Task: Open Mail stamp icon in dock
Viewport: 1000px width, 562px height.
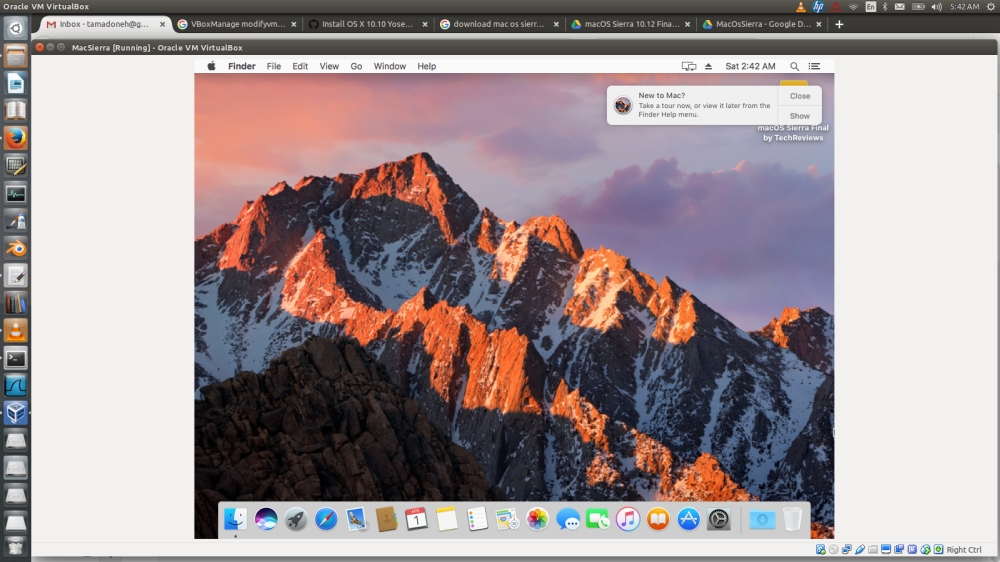Action: pos(357,519)
